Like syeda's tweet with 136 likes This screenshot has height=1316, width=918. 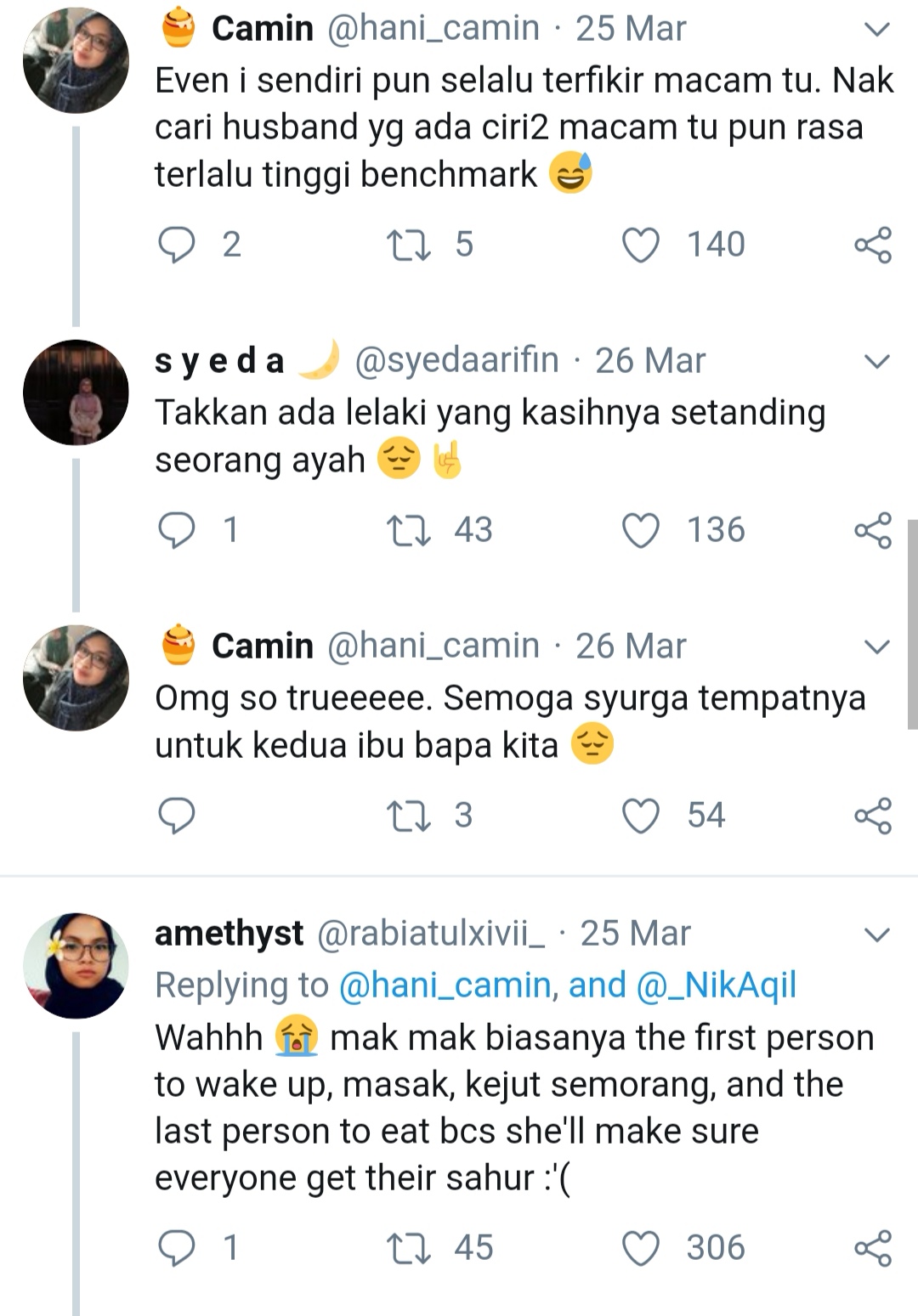[x=641, y=530]
